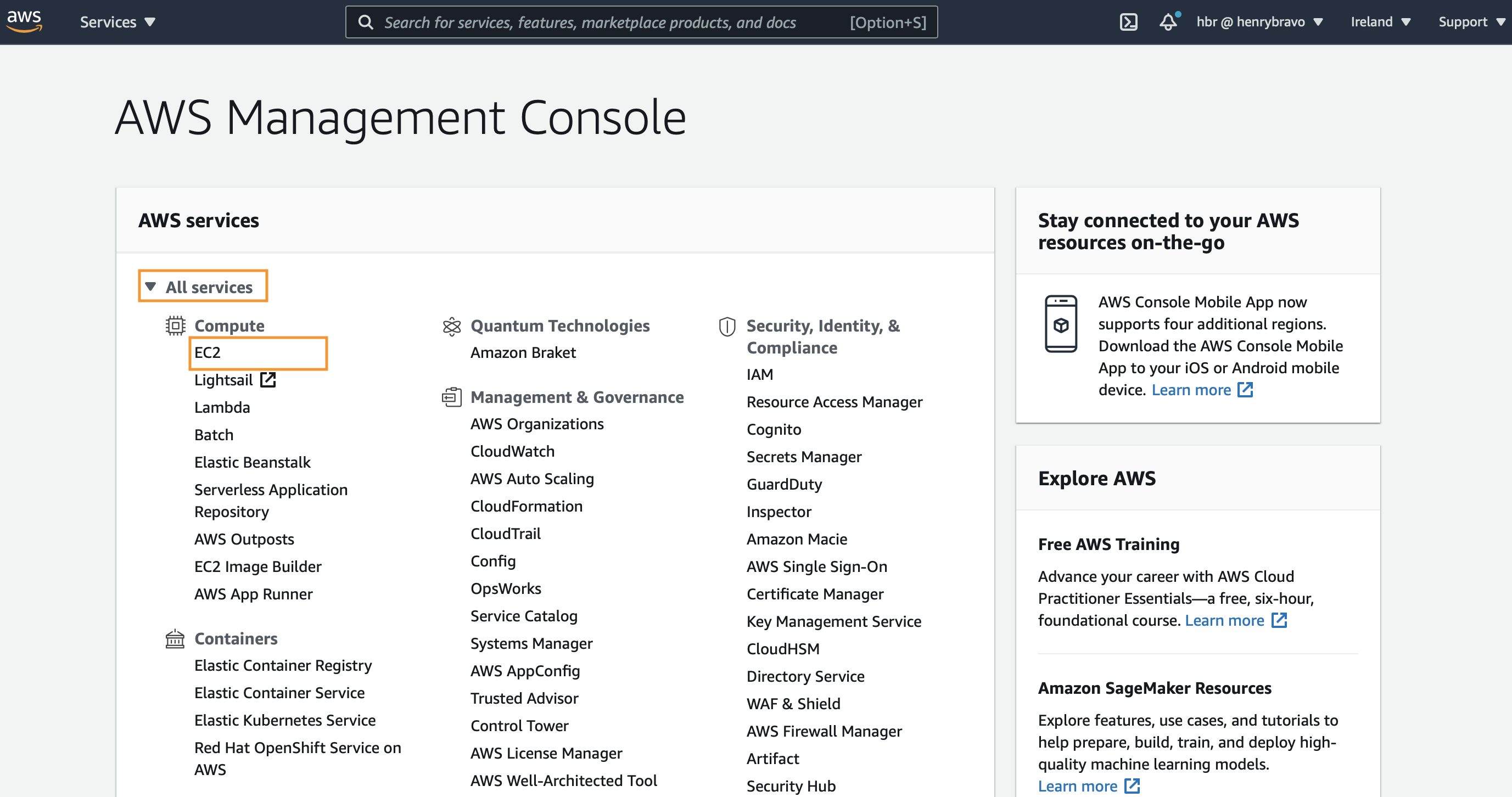
Task: Click the Quantum Technologies atom icon
Action: 451,326
